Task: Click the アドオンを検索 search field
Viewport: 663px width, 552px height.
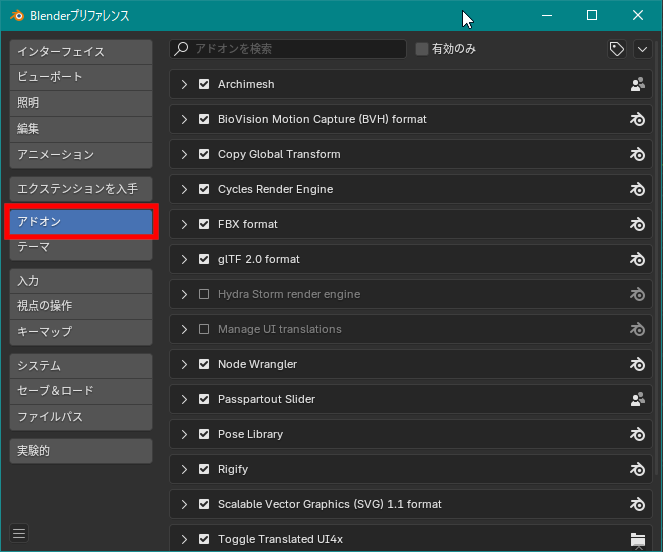Action: 288,49
